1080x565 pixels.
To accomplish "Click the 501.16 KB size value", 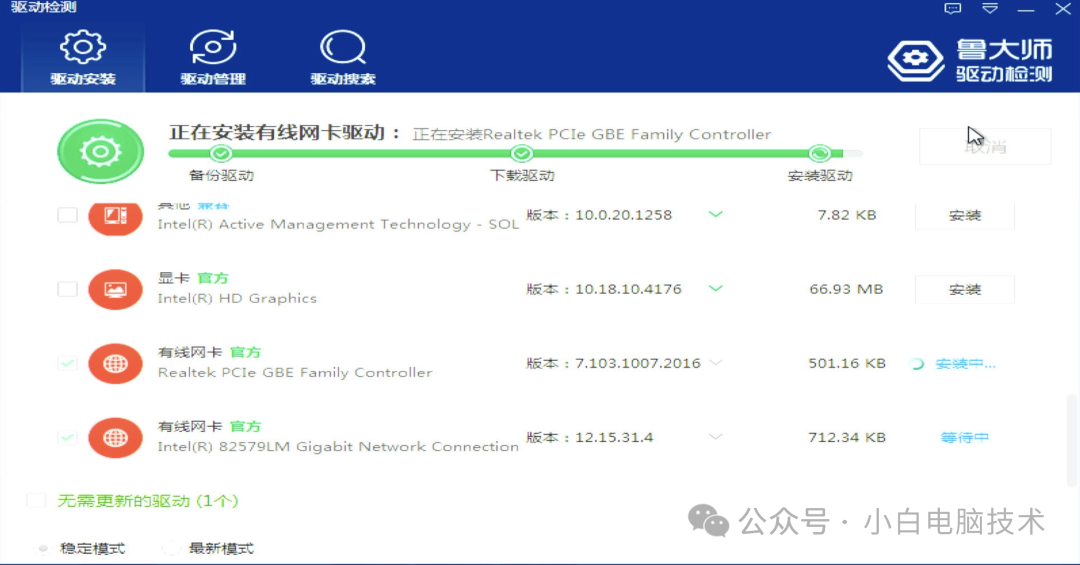I will click(847, 363).
